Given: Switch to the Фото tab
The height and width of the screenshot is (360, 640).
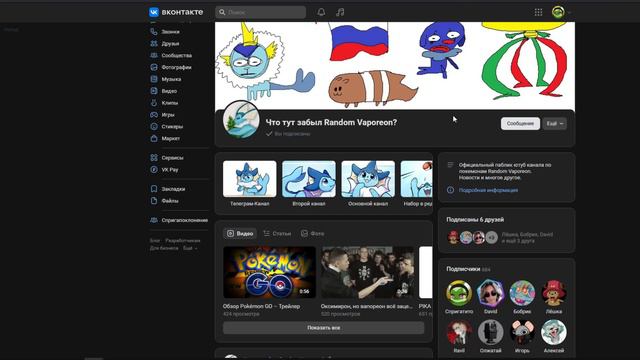Looking at the screenshot, I should (x=312, y=233).
